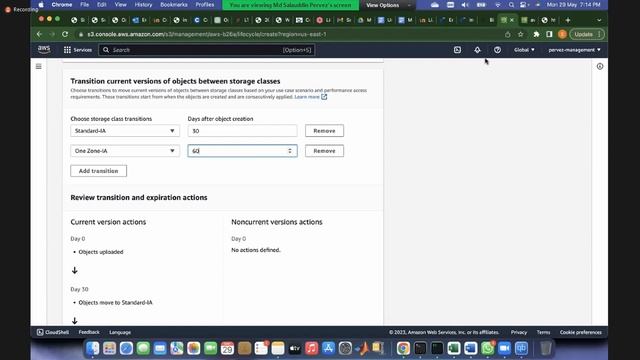The width and height of the screenshot is (640, 360).
Task: Reload the page in Chrome
Action: coord(65,34)
